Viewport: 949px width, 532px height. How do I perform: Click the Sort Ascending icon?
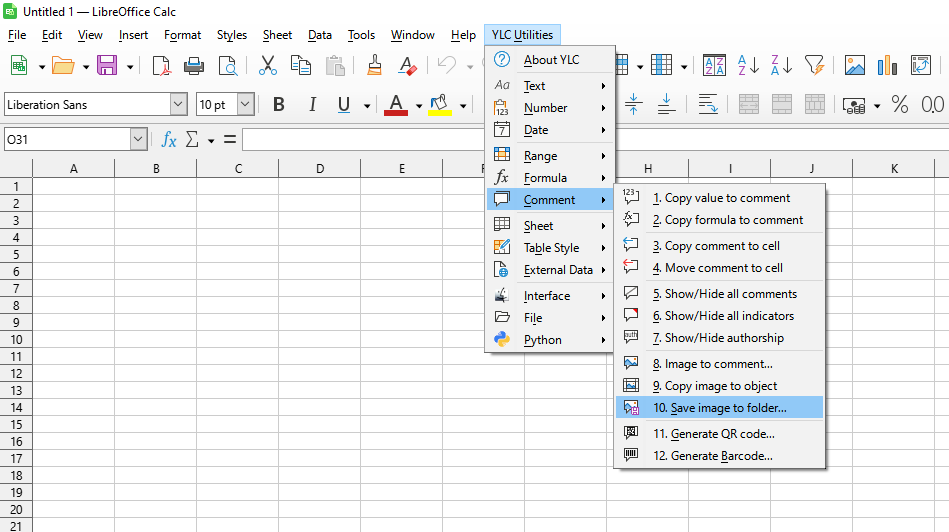748,66
